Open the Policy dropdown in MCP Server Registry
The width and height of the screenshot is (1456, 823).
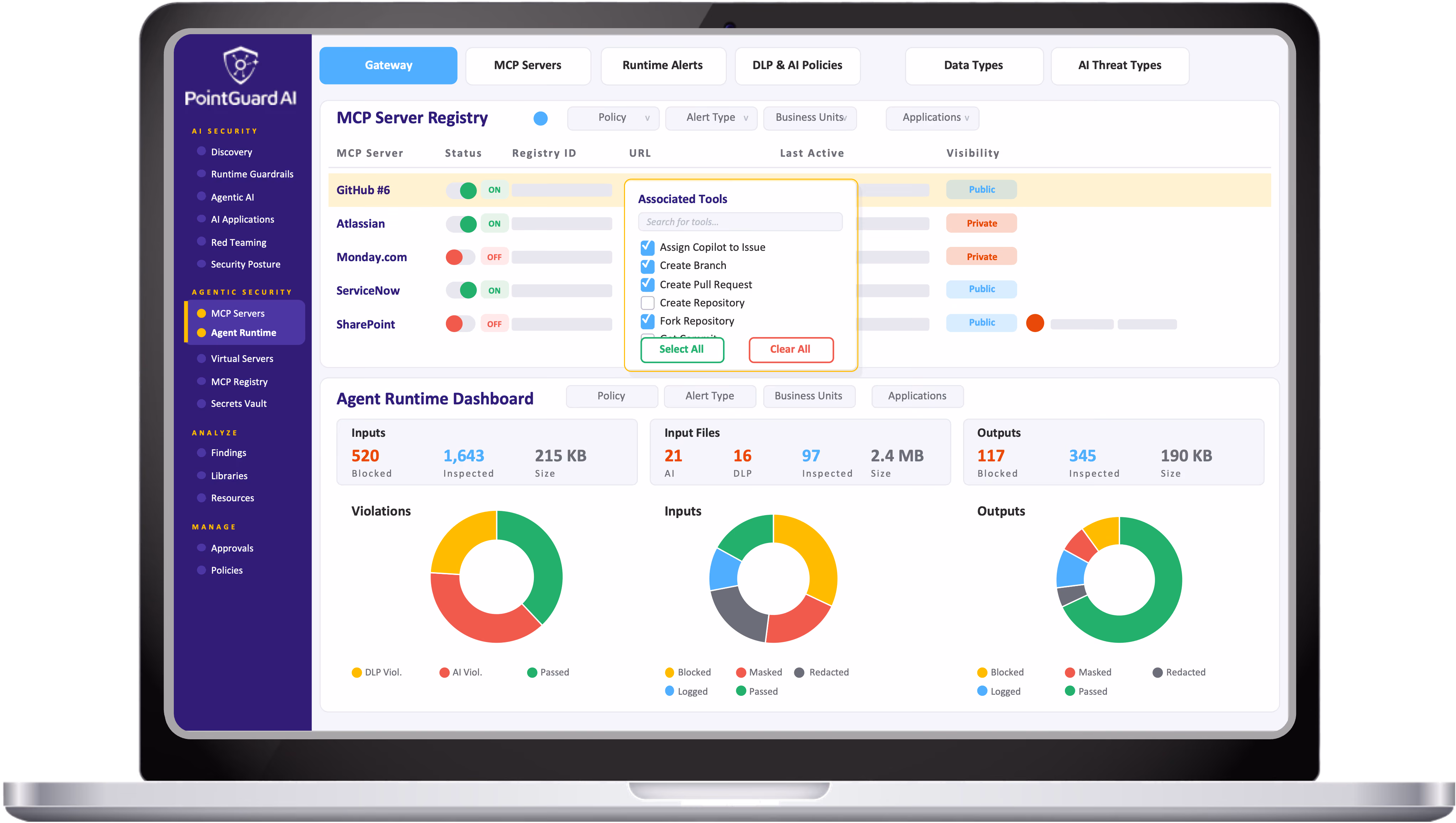[x=613, y=118]
